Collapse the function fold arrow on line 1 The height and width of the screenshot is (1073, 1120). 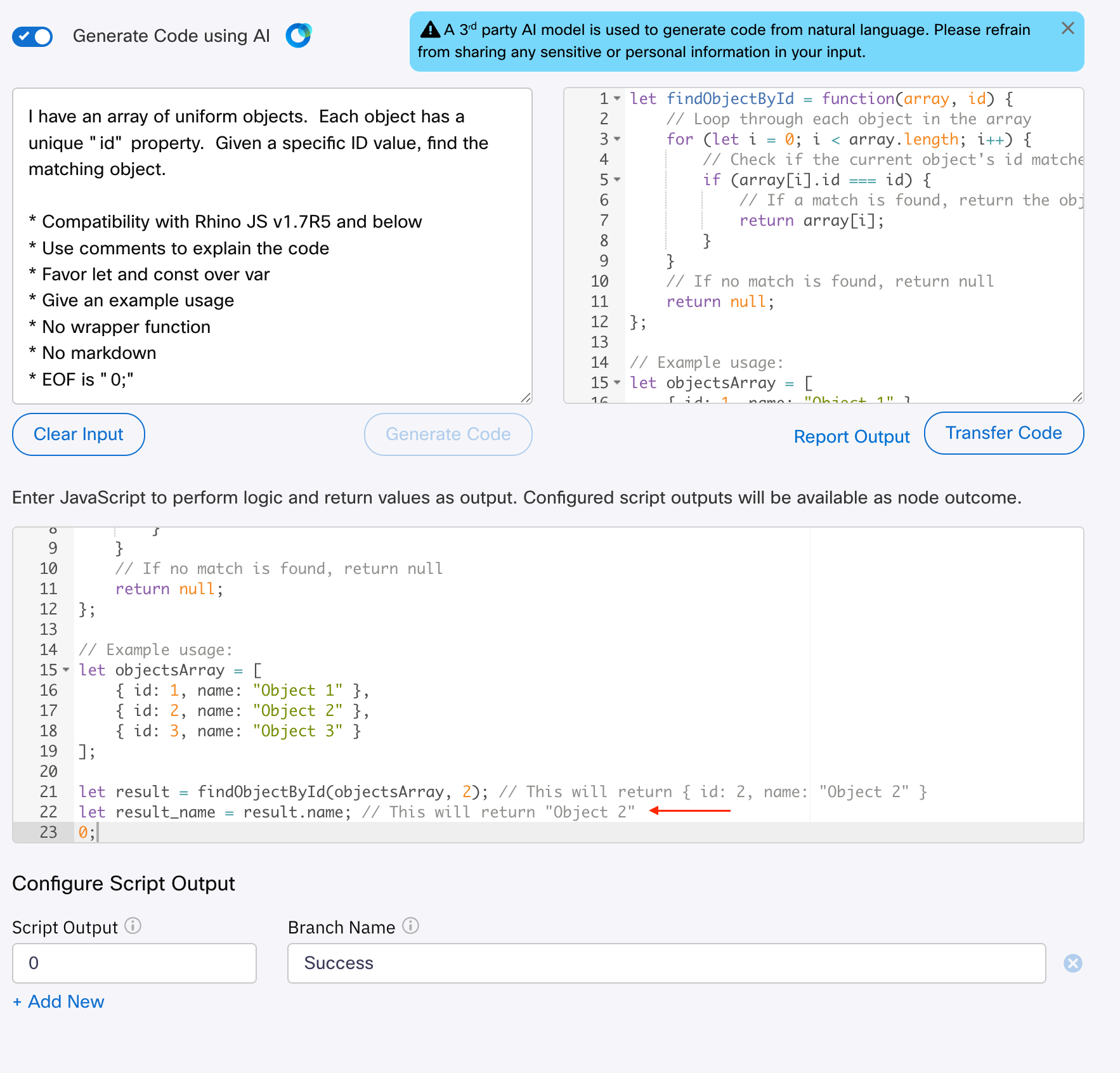pyautogui.click(x=617, y=99)
